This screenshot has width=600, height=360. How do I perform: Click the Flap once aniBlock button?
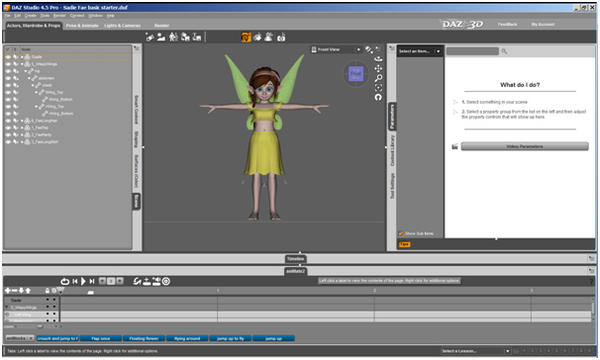101,339
